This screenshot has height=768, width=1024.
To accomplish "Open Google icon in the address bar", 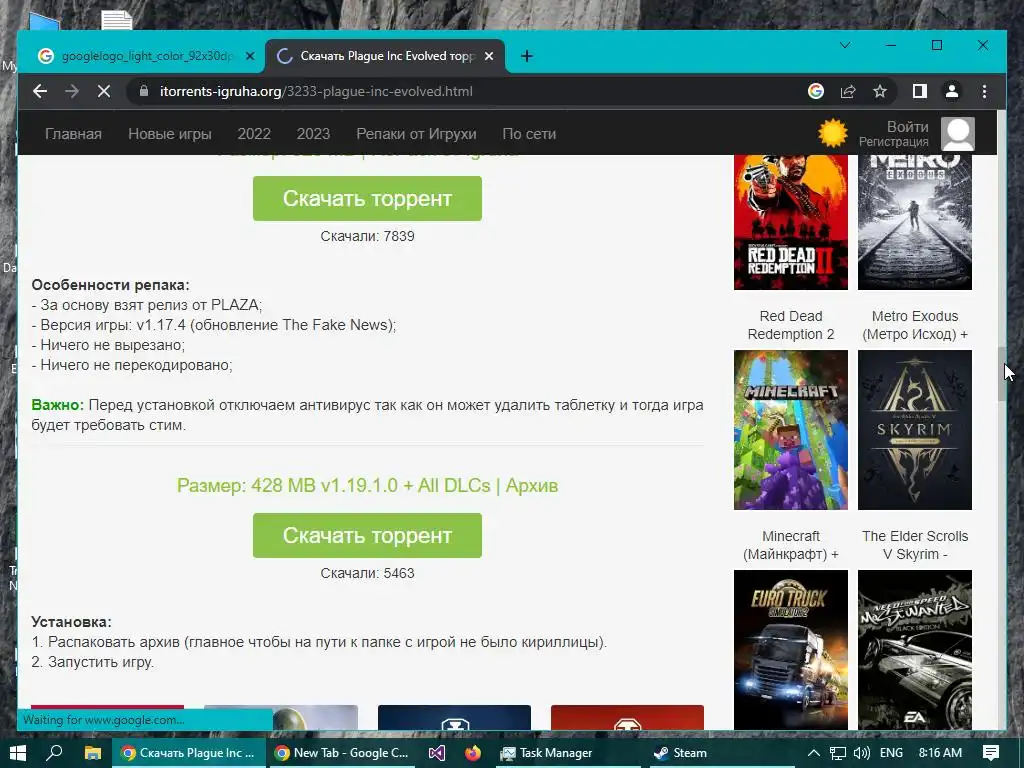I will click(816, 91).
